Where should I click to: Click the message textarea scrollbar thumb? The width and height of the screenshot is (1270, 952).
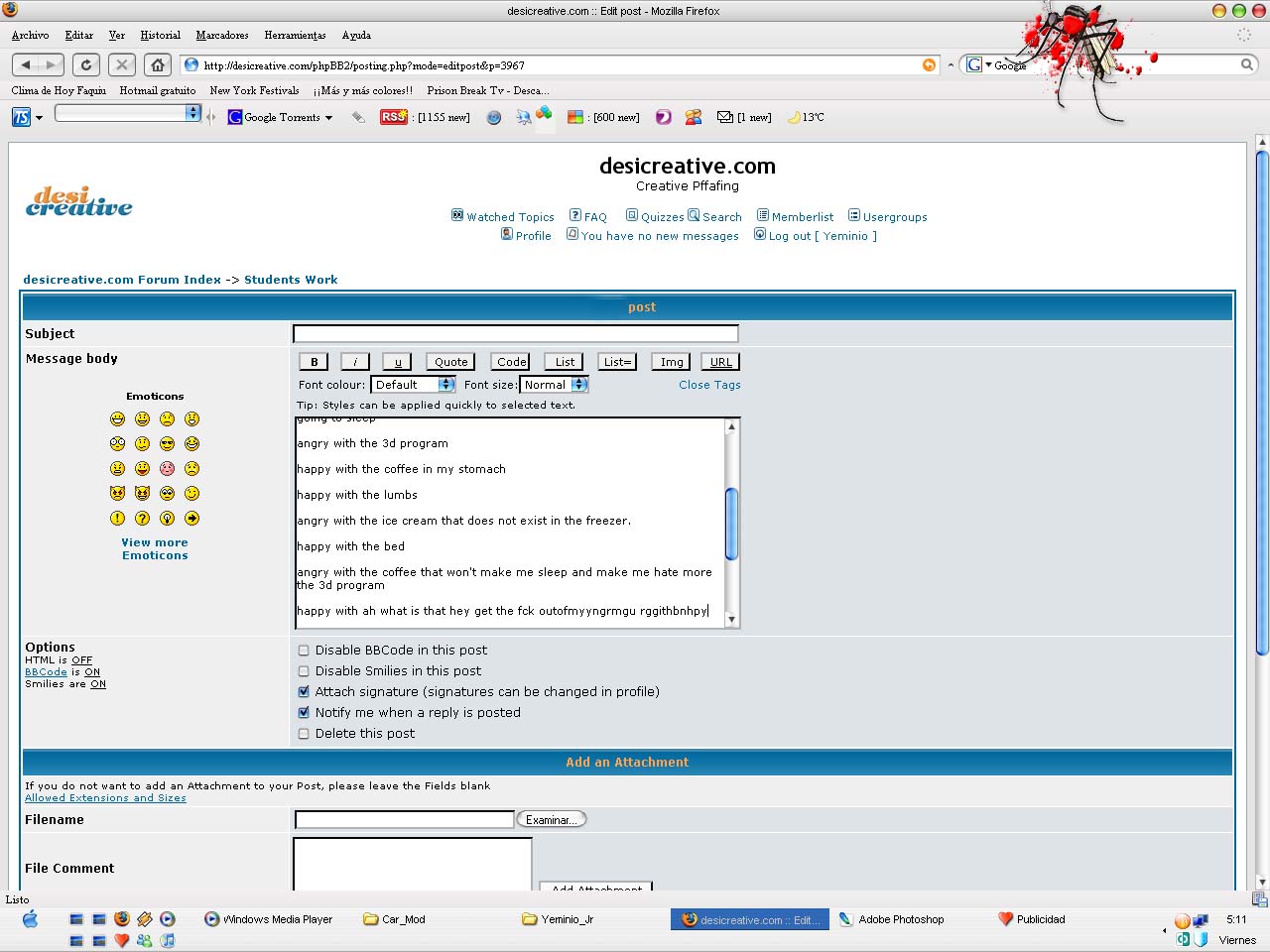732,524
